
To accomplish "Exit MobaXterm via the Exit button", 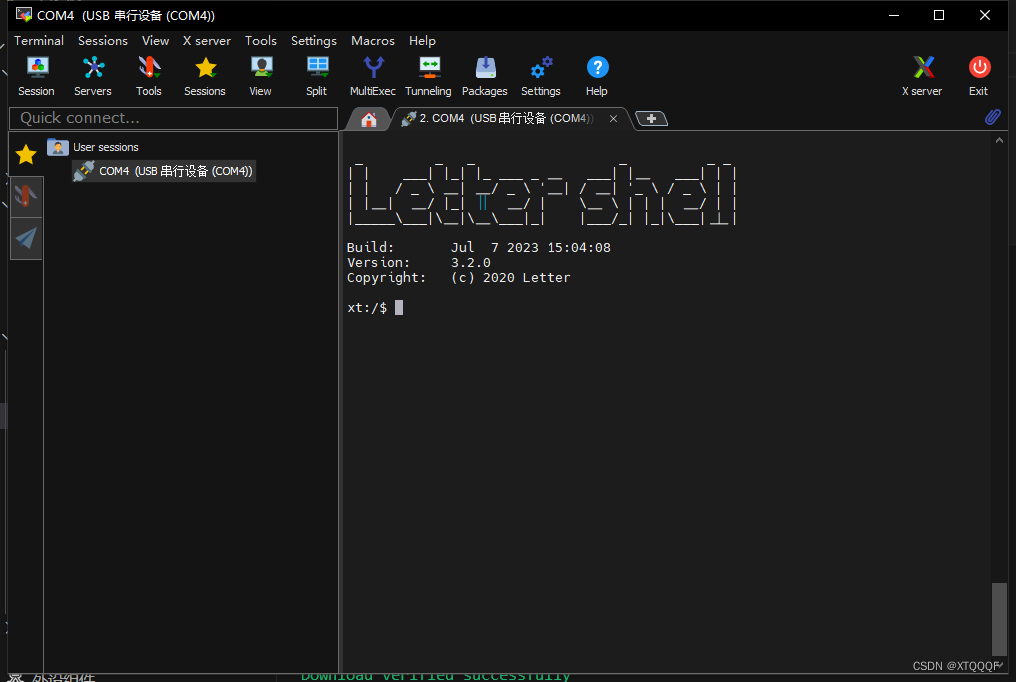I will (978, 70).
